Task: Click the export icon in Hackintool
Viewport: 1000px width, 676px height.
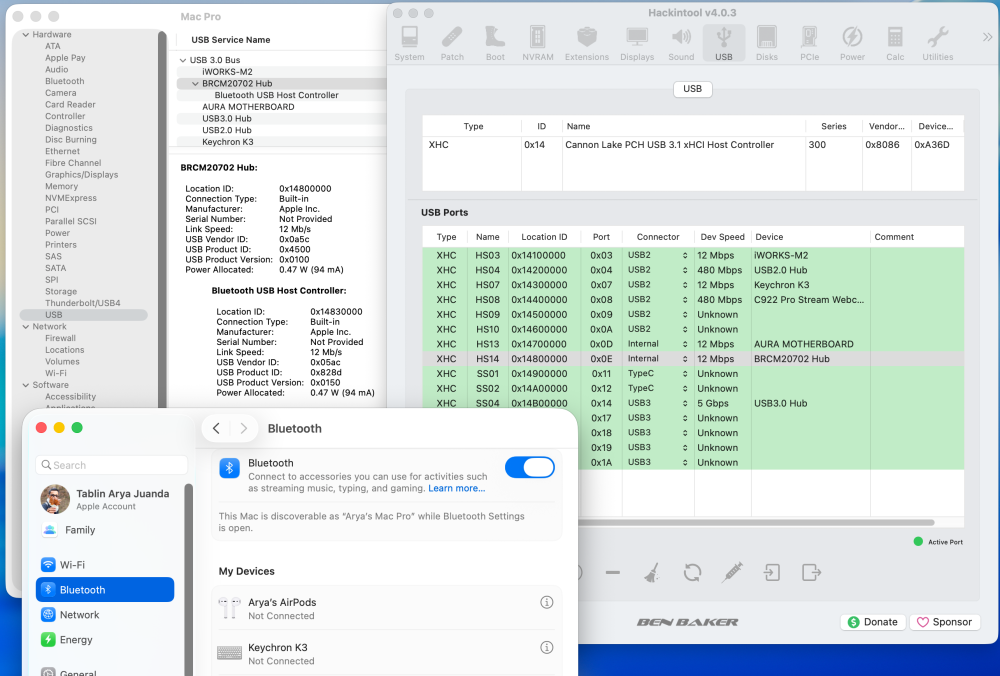Action: pos(811,573)
